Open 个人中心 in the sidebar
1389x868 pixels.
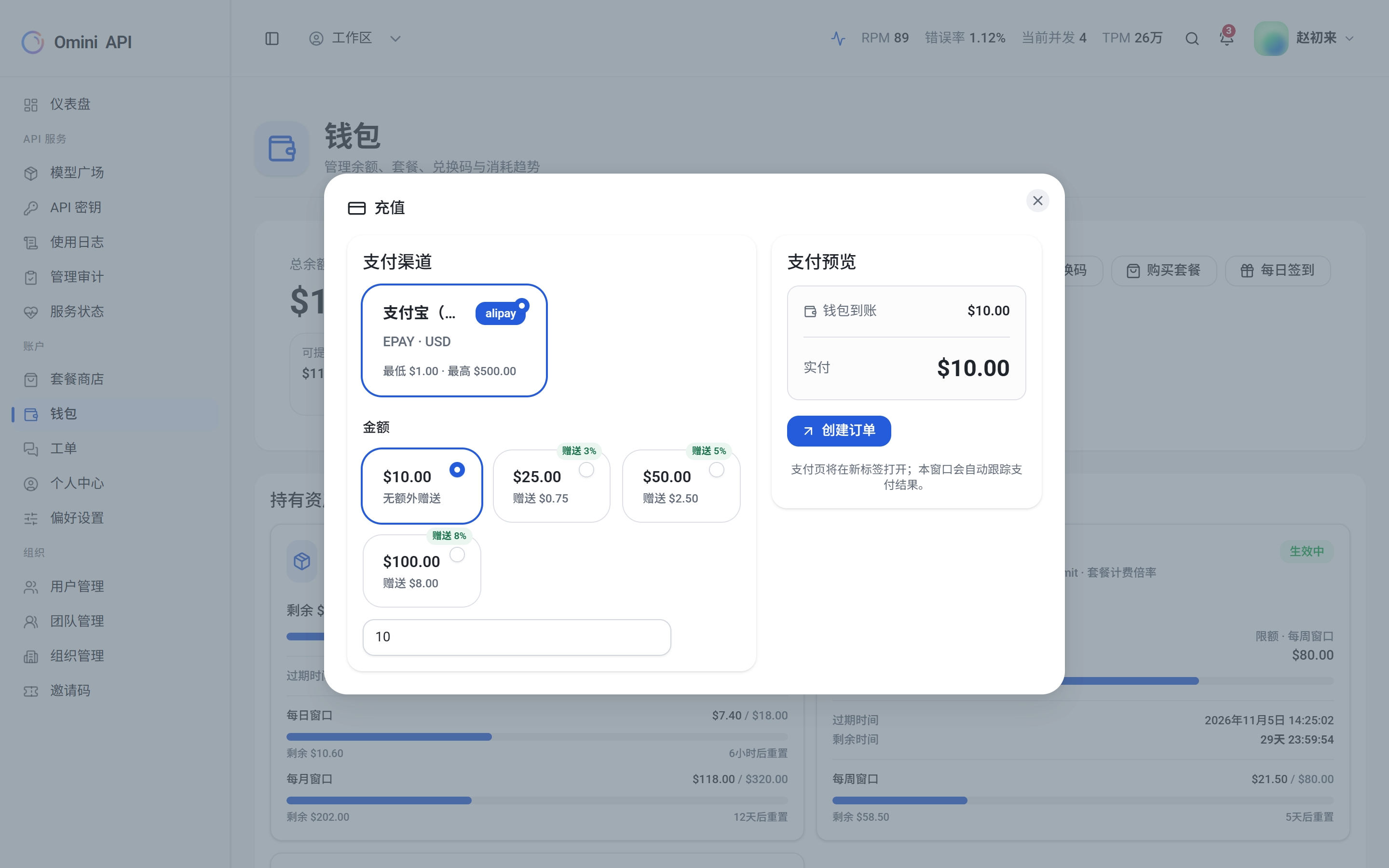[x=115, y=483]
